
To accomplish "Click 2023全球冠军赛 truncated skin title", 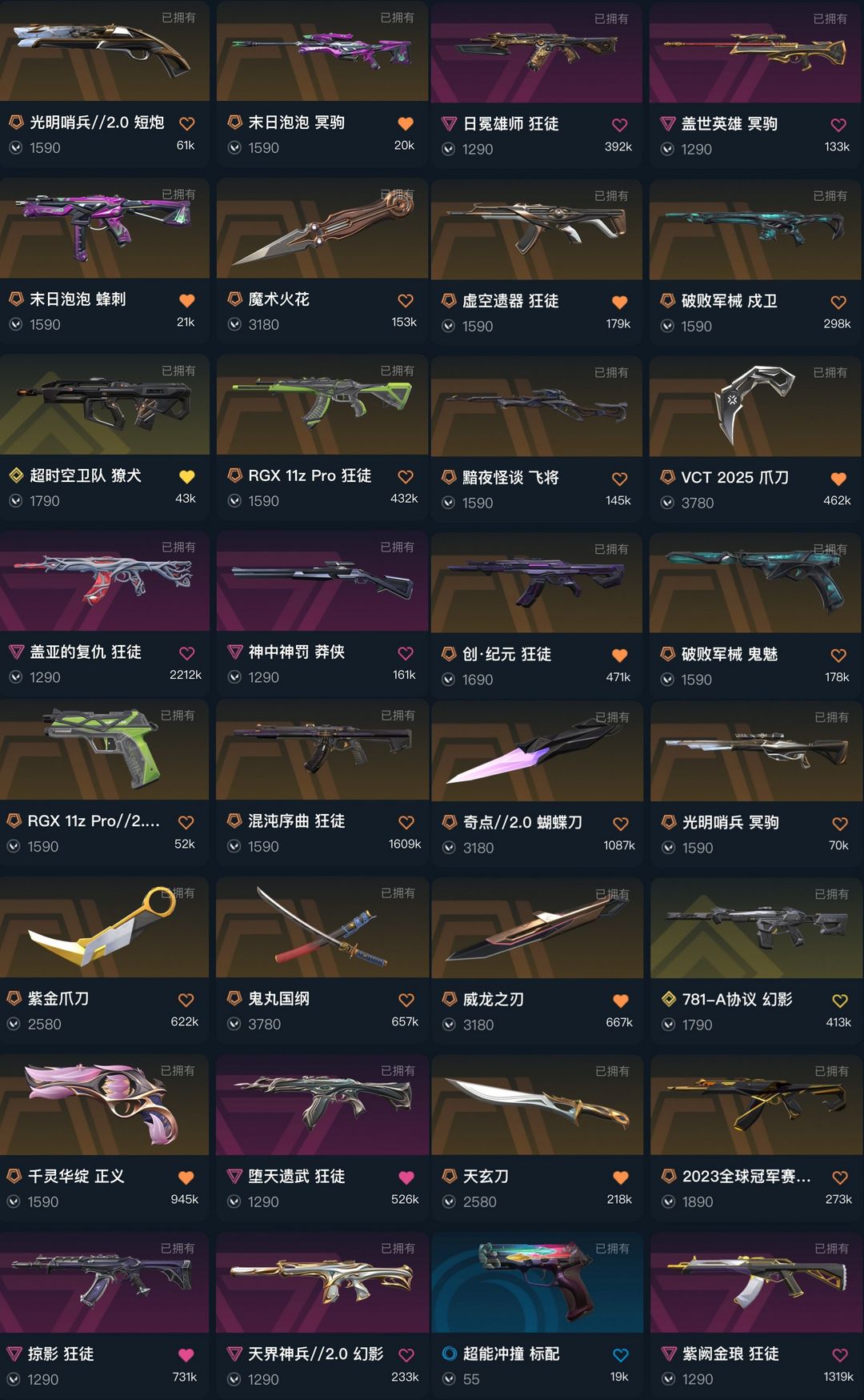I will 746,1176.
